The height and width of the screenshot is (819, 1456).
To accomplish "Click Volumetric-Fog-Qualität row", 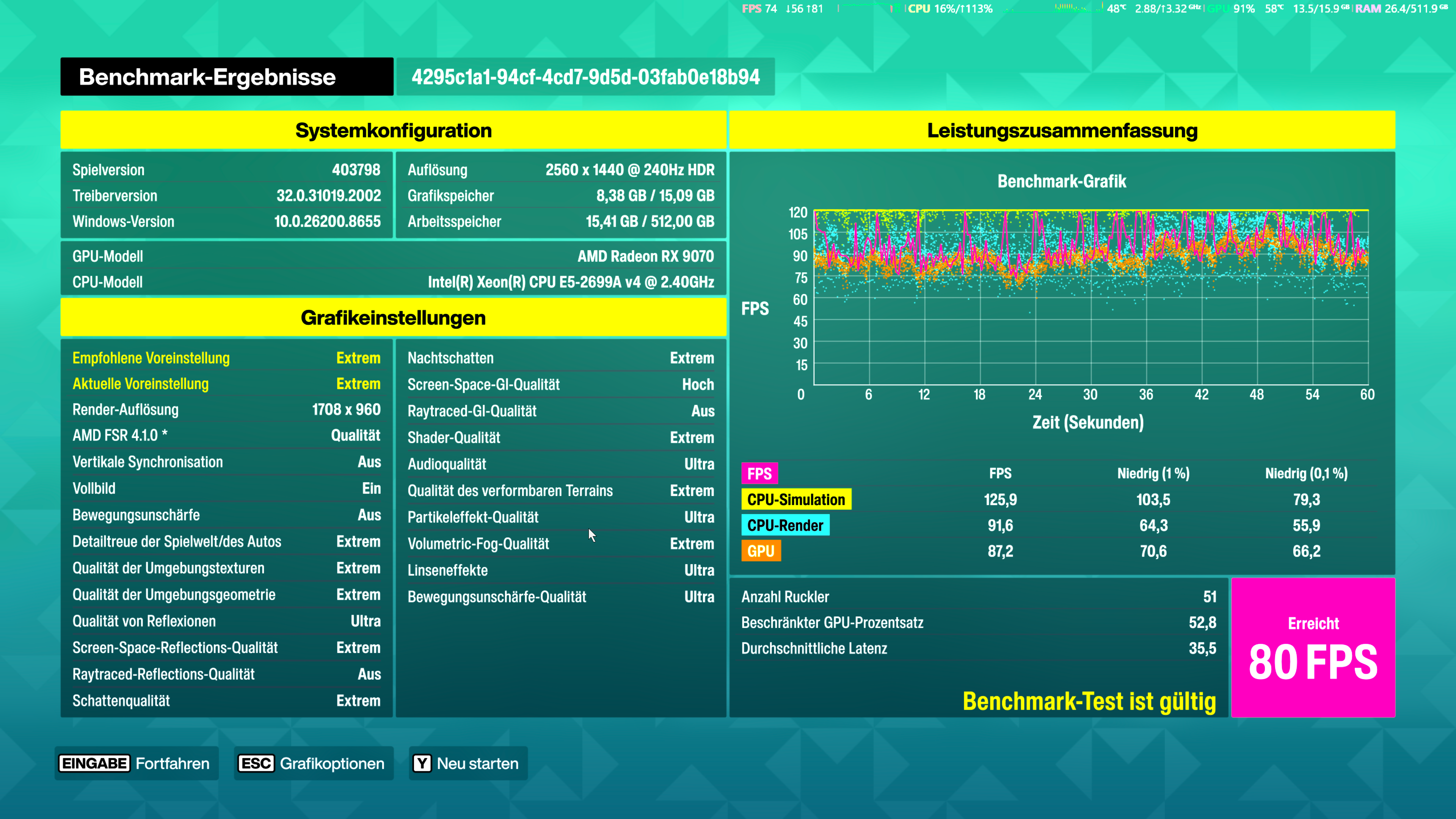I will (x=561, y=544).
